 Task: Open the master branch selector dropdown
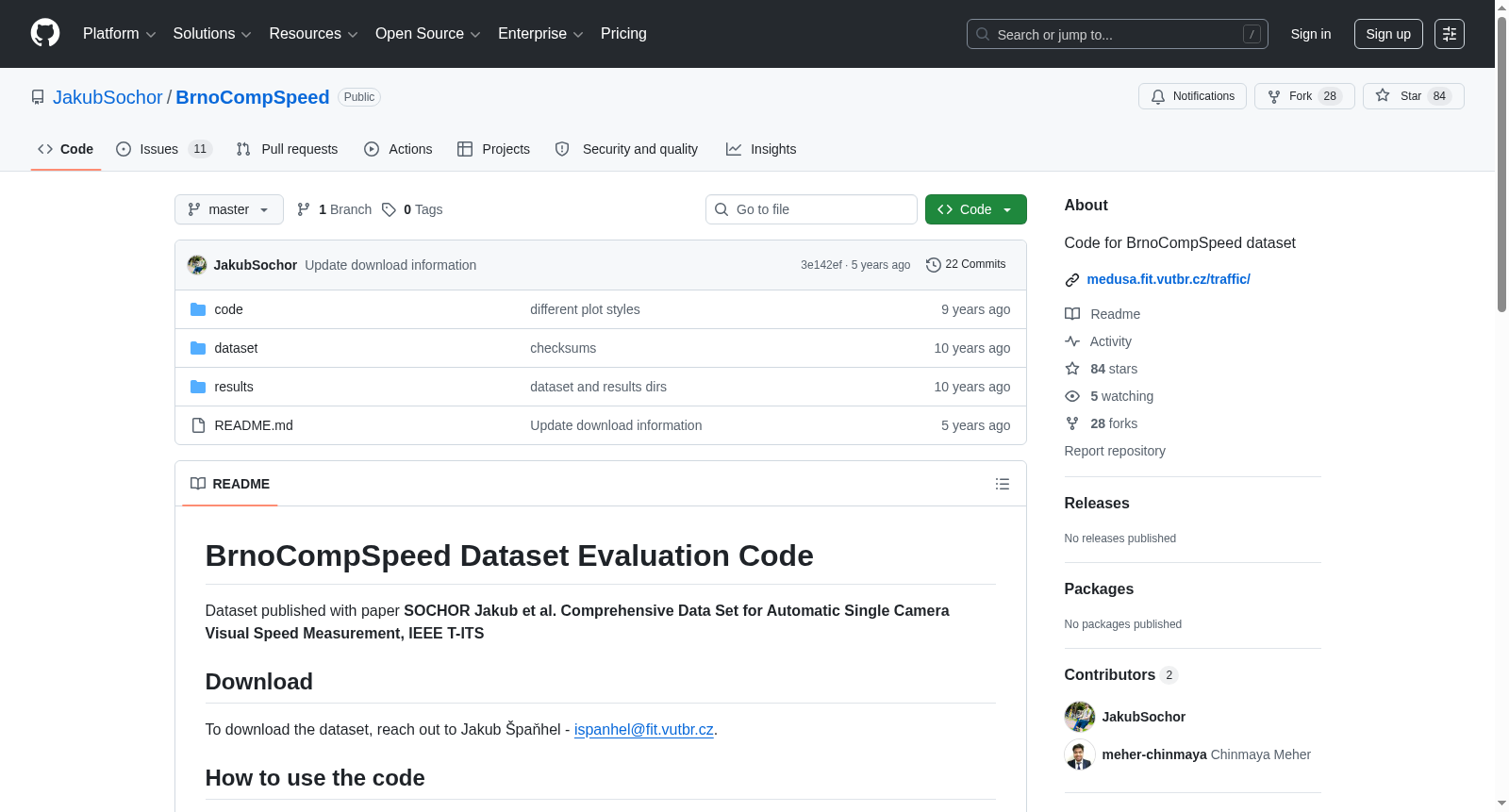(x=229, y=209)
